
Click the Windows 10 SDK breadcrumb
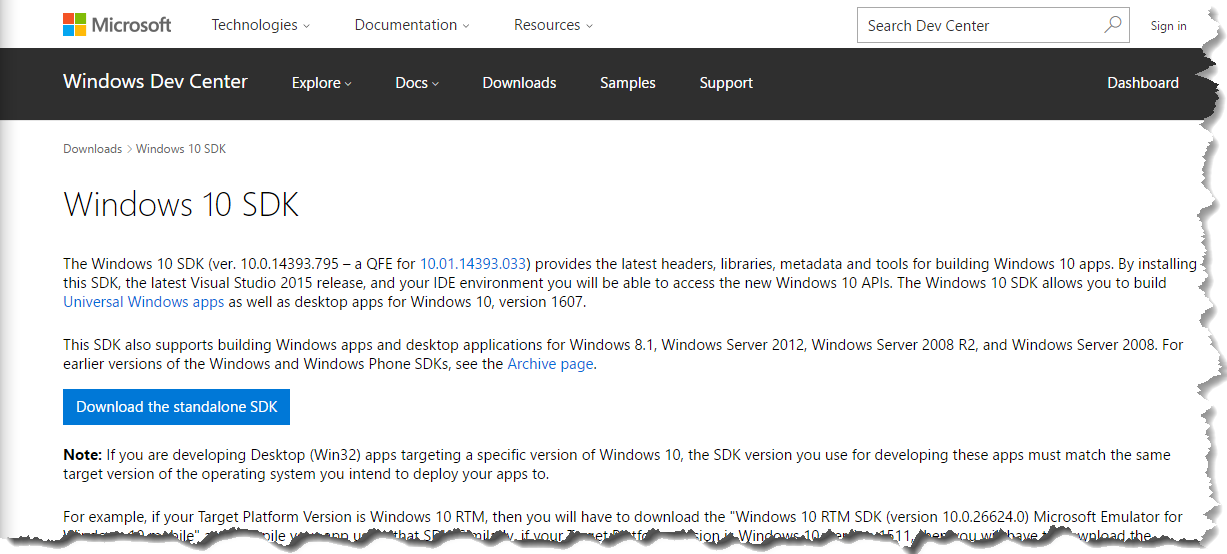pos(181,149)
